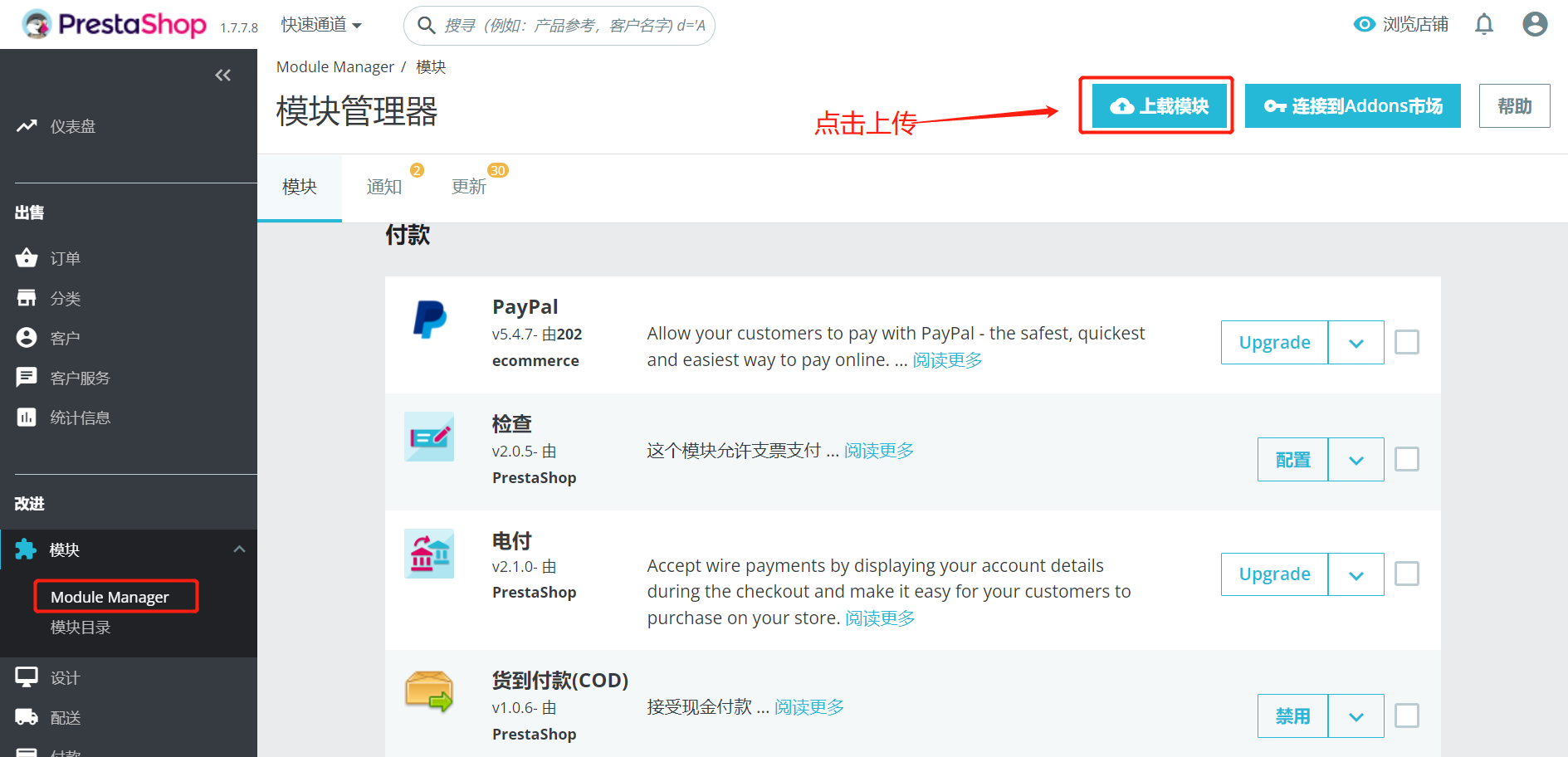Click the 上载模块 upload button
This screenshot has width=1568, height=757.
[1160, 106]
